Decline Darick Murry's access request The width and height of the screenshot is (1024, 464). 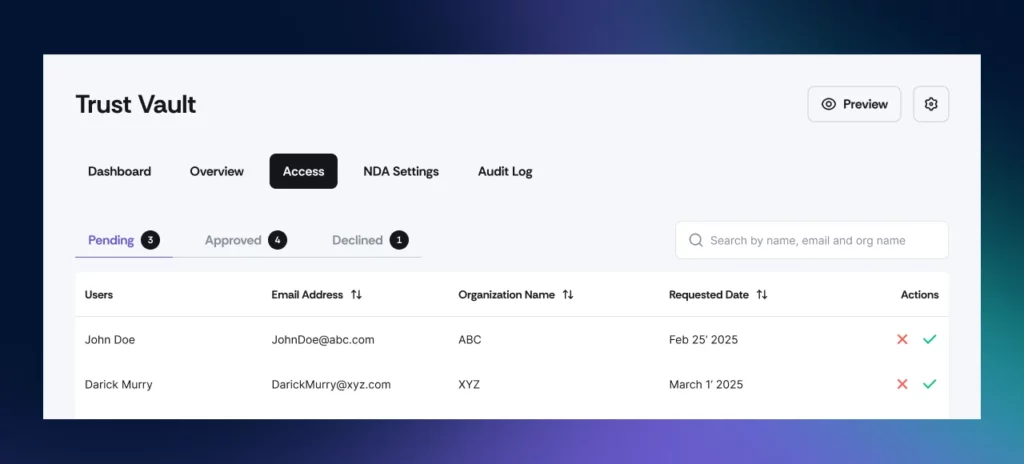902,384
